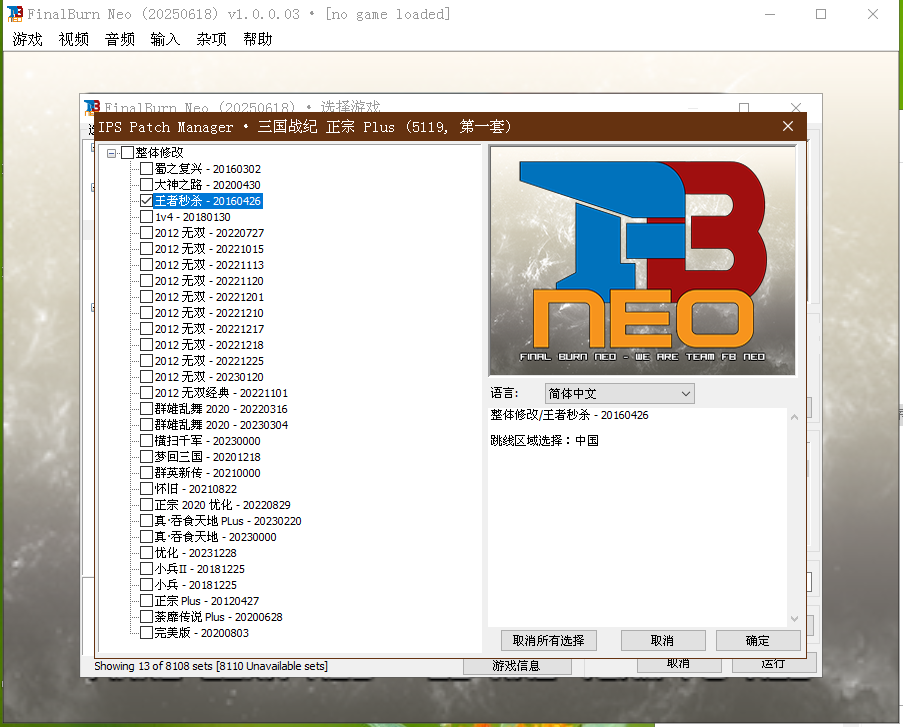This screenshot has width=903, height=727.
Task: Select the 真·吞食天地 PLus - 20230220 row
Action: 227,521
